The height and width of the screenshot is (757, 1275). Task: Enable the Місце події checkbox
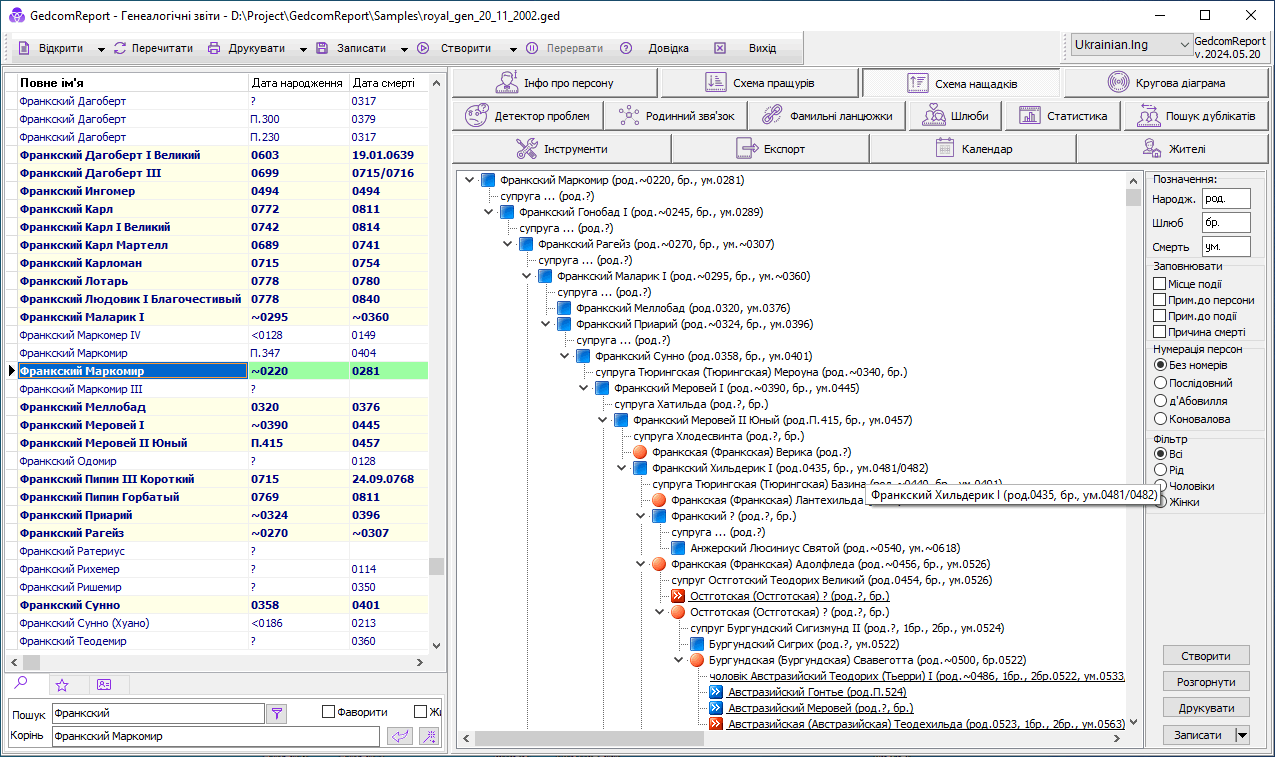click(1160, 284)
